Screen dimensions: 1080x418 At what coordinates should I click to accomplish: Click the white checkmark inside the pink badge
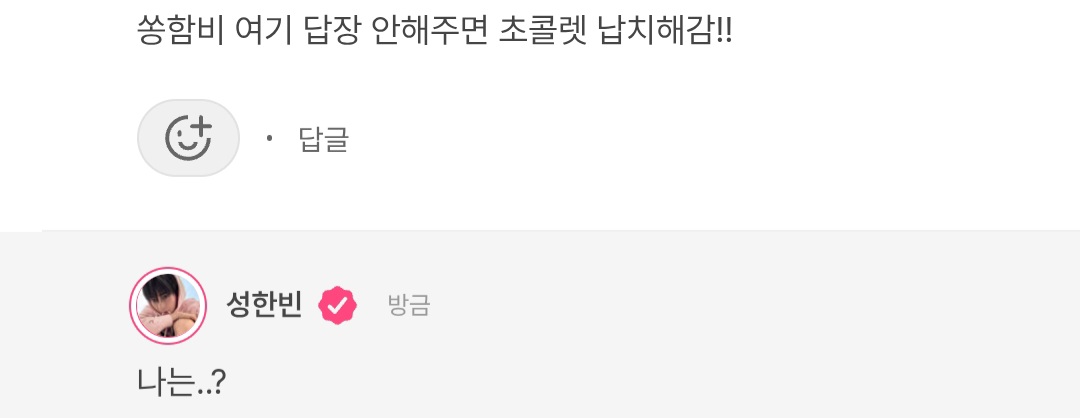(x=338, y=306)
